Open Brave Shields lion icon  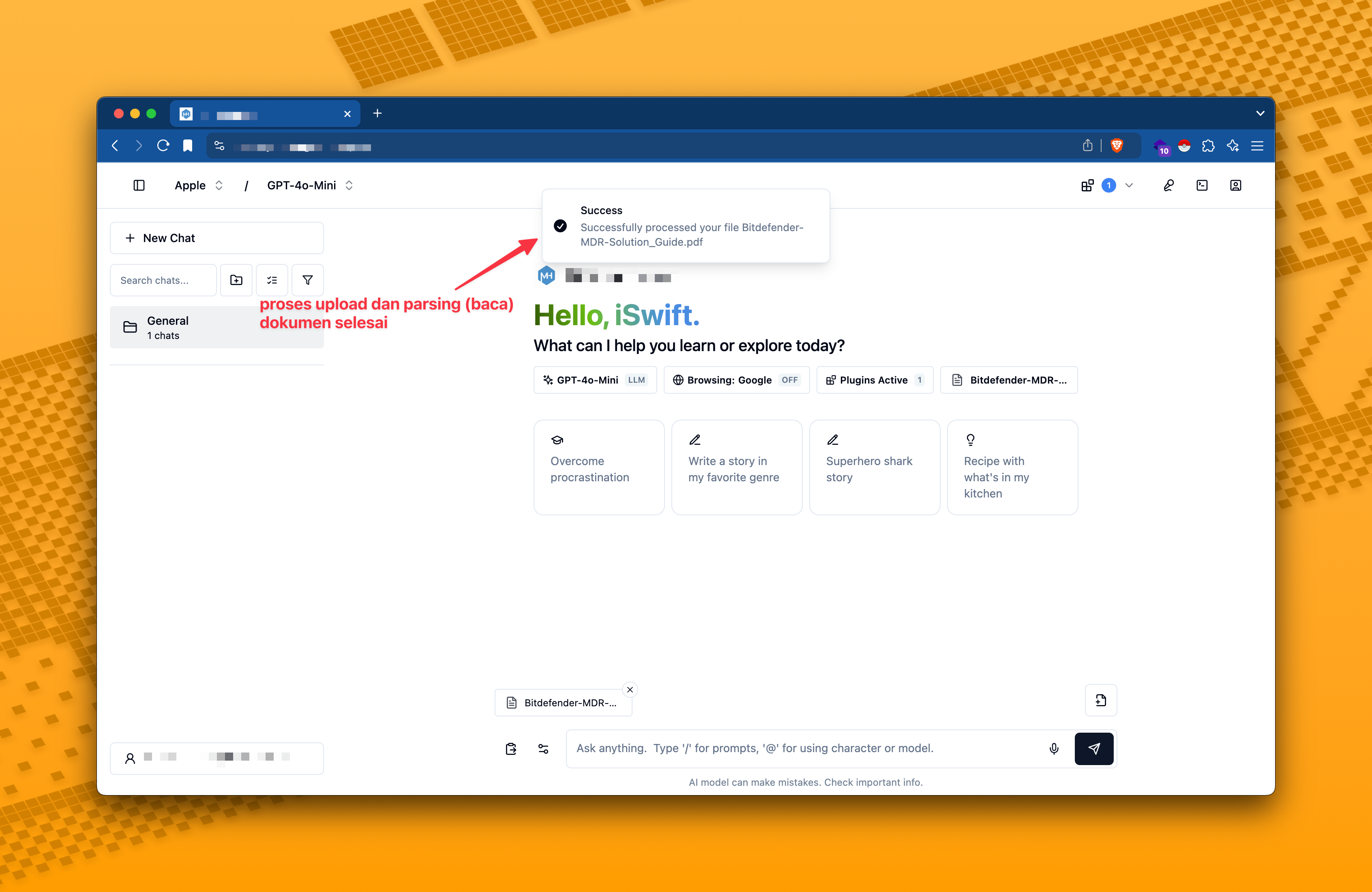coord(1117,145)
